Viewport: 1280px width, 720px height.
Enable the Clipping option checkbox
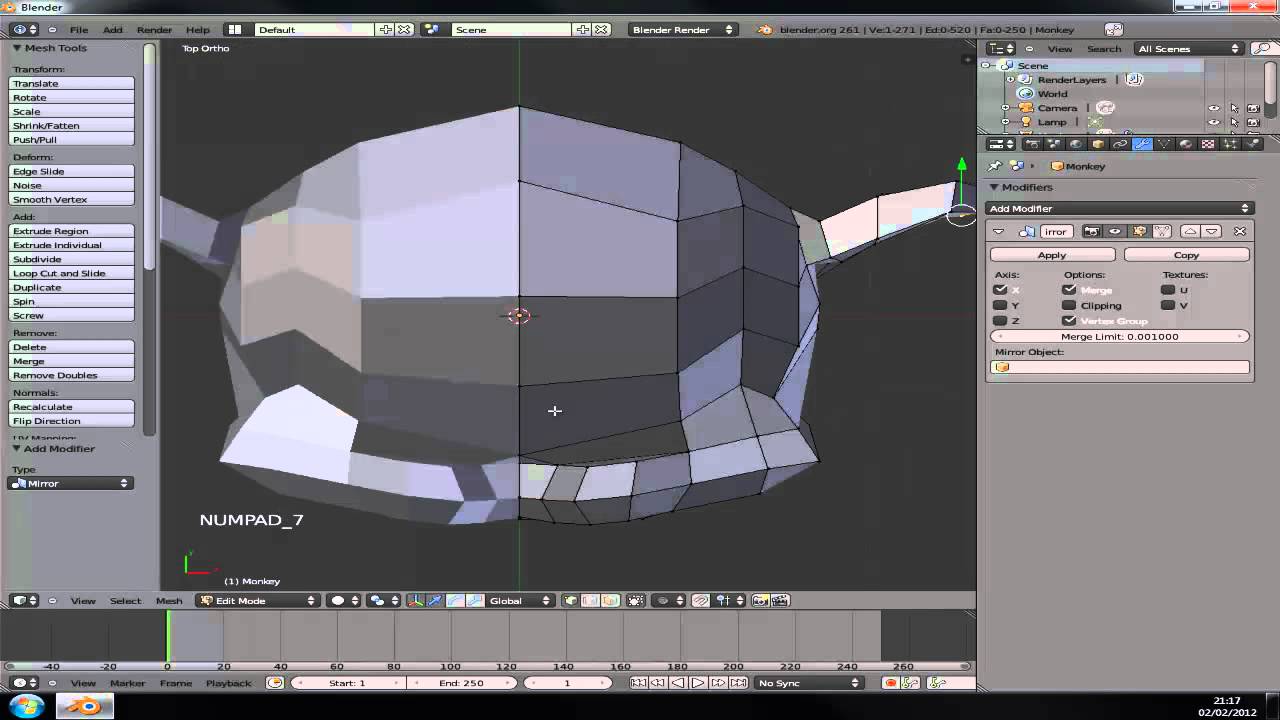pyautogui.click(x=1069, y=305)
